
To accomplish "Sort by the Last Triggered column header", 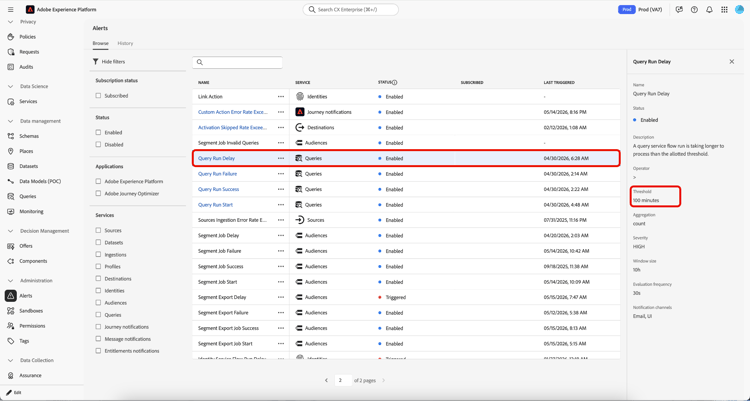I will coord(559,83).
